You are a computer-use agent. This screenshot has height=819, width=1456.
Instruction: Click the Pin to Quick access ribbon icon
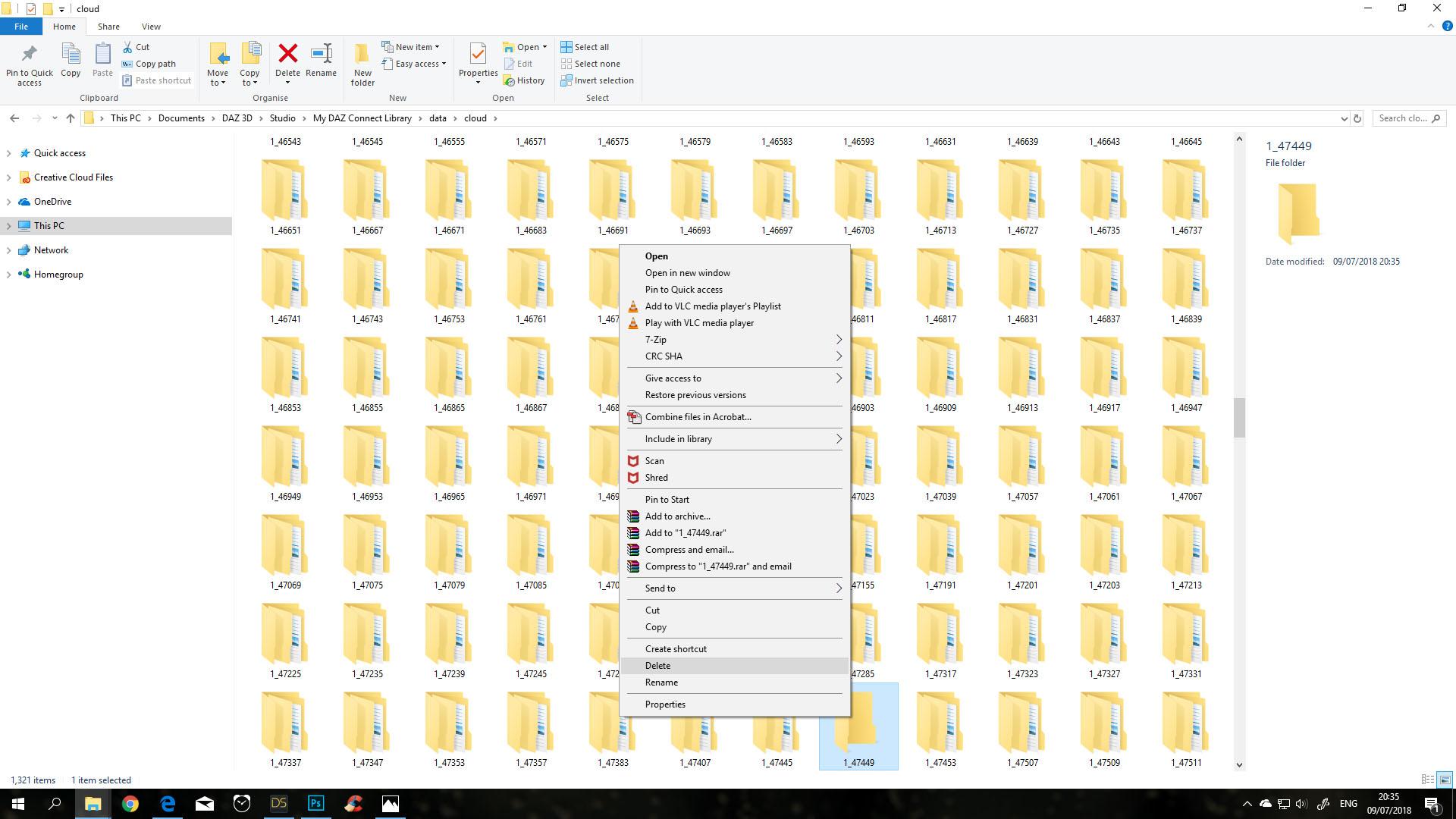coord(30,55)
